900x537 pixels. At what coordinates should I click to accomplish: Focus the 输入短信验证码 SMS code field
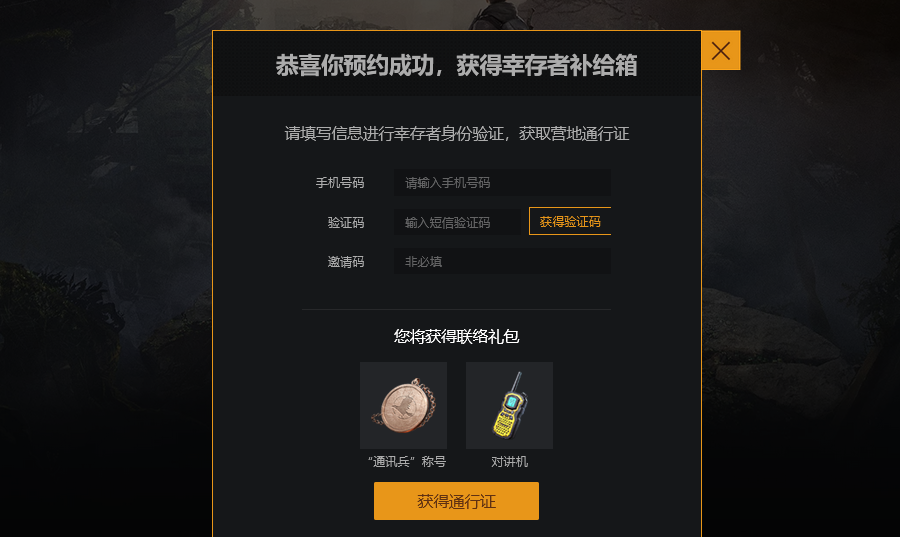click(457, 222)
